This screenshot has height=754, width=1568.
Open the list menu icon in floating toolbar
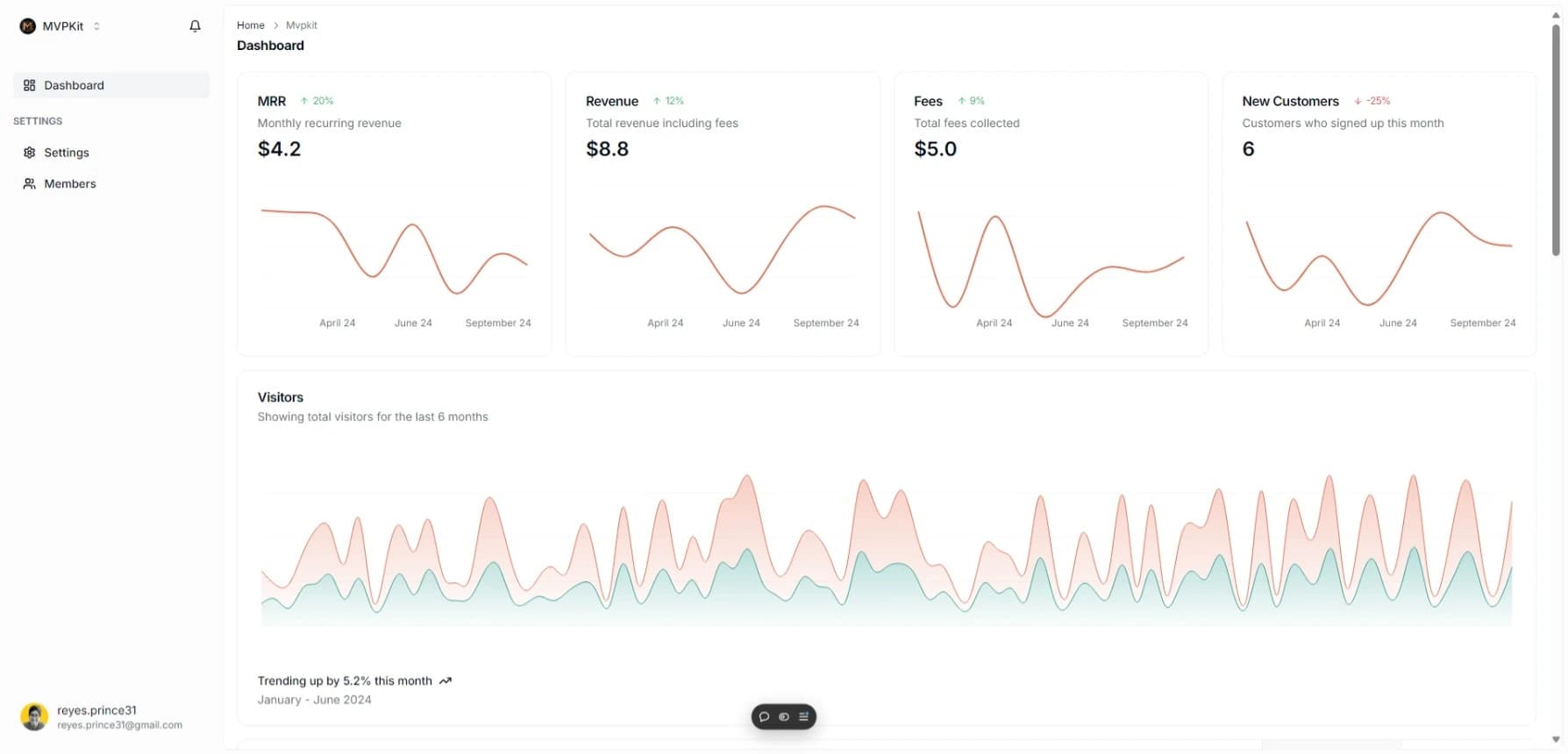pos(803,717)
